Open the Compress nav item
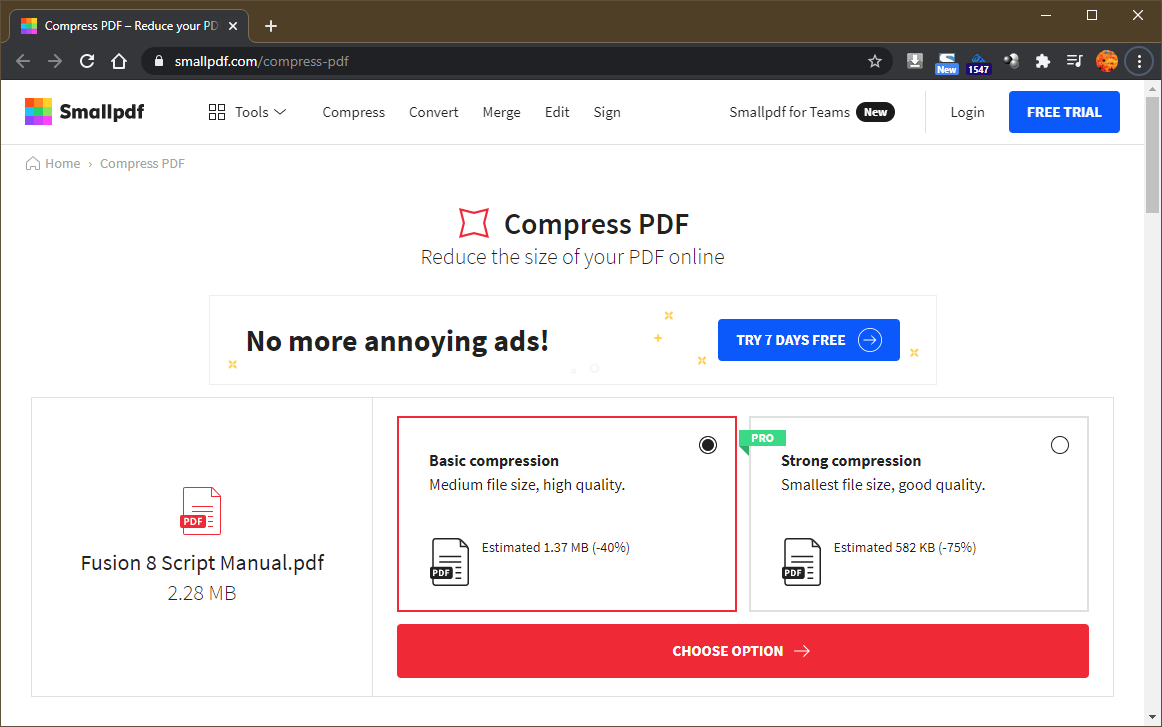Viewport: 1162px width, 727px height. tap(353, 112)
